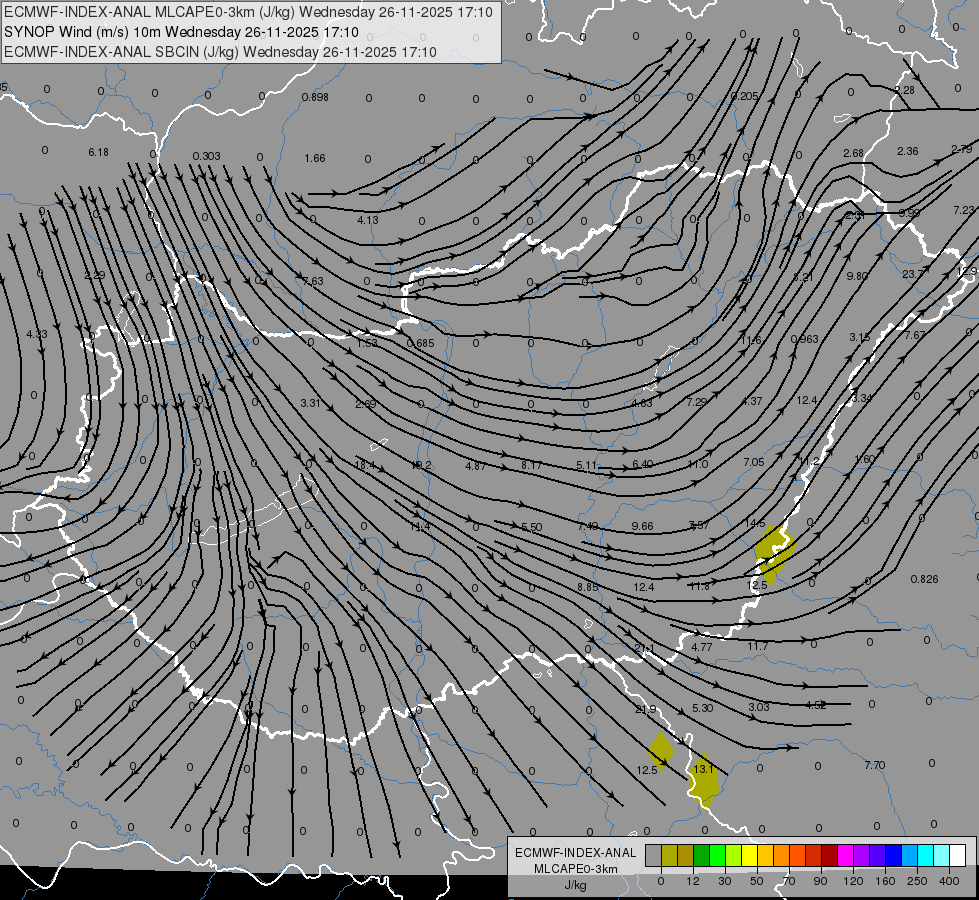This screenshot has height=900, width=979.
Task: Click the gray swatch in the legend
Action: pyautogui.click(x=653, y=855)
